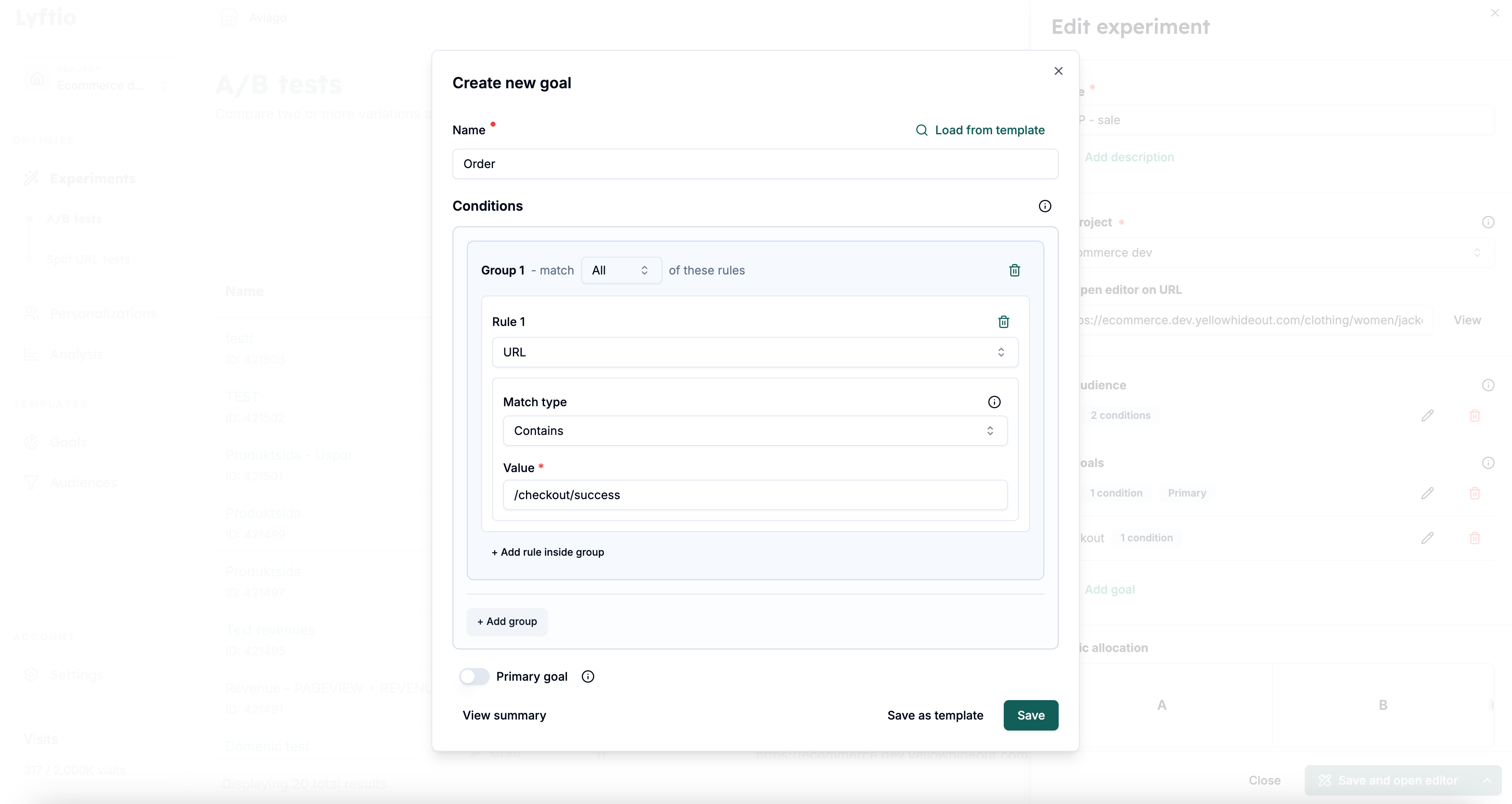The image size is (1512, 804).
Task: Delete the 2 conditions audience trash icon
Action: point(1474,416)
